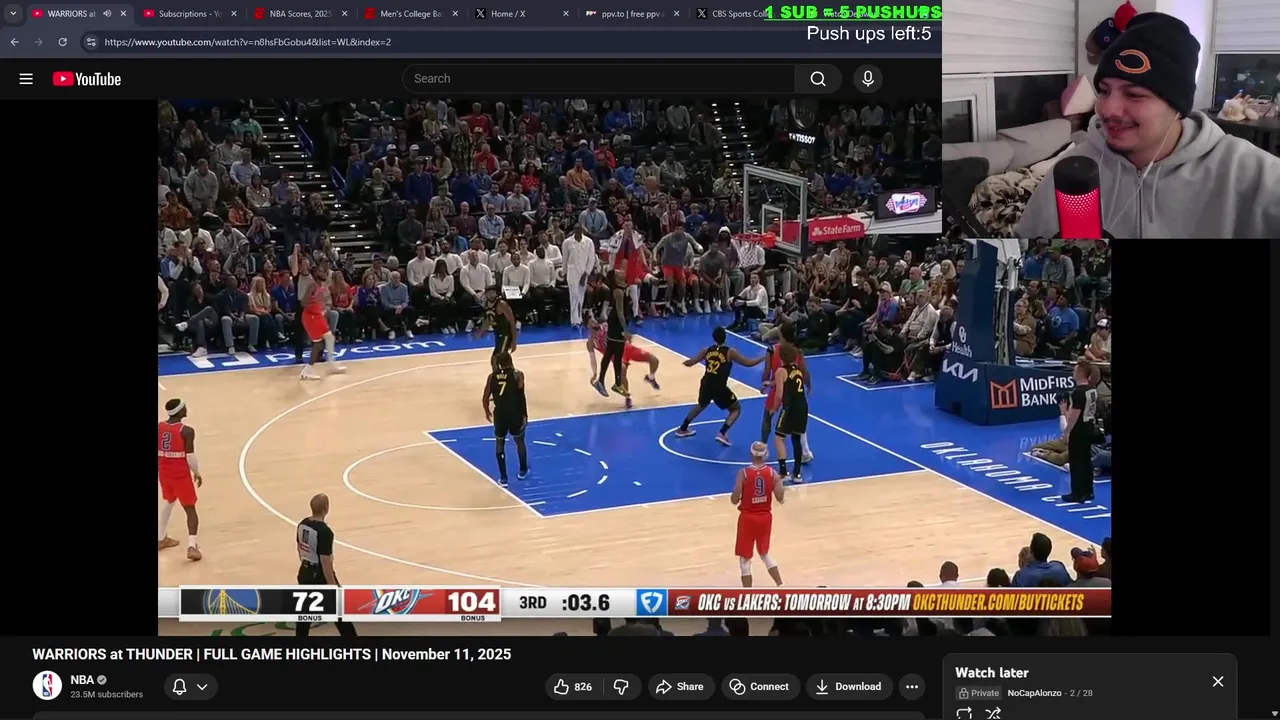Visit the NBA channel name link
This screenshot has height=720, width=1280.
click(82, 680)
